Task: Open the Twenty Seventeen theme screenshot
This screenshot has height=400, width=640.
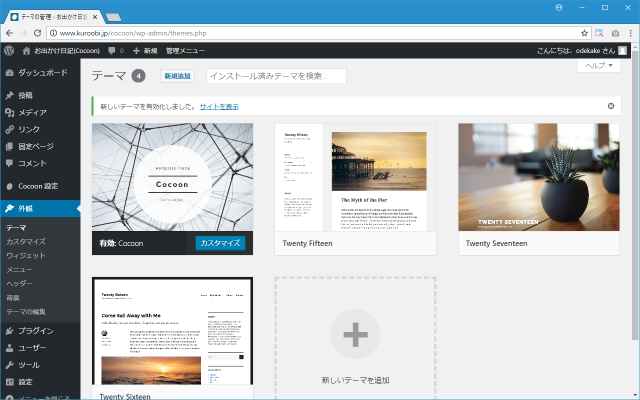Action: 539,177
